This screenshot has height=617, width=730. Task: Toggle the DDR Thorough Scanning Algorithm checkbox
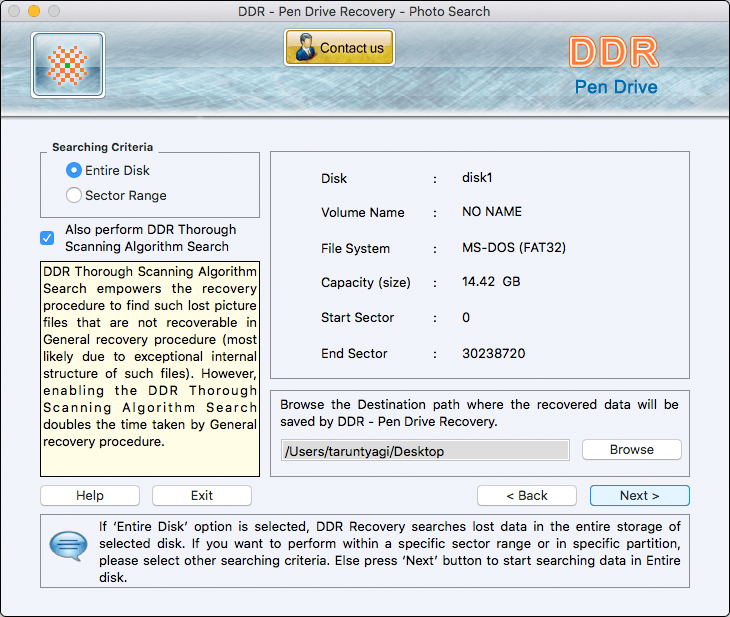tap(47, 238)
